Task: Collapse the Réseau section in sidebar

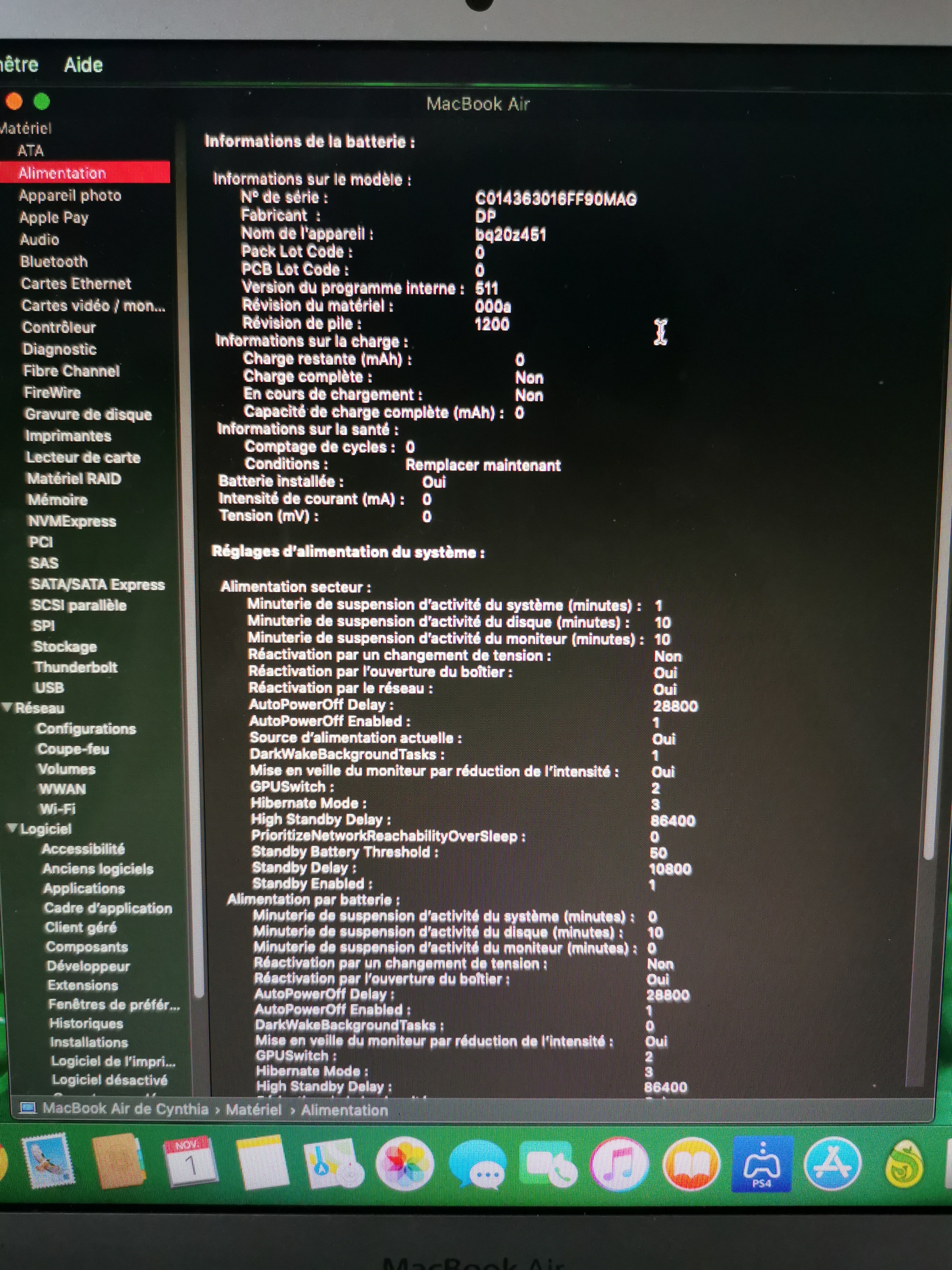Action: 7,707
